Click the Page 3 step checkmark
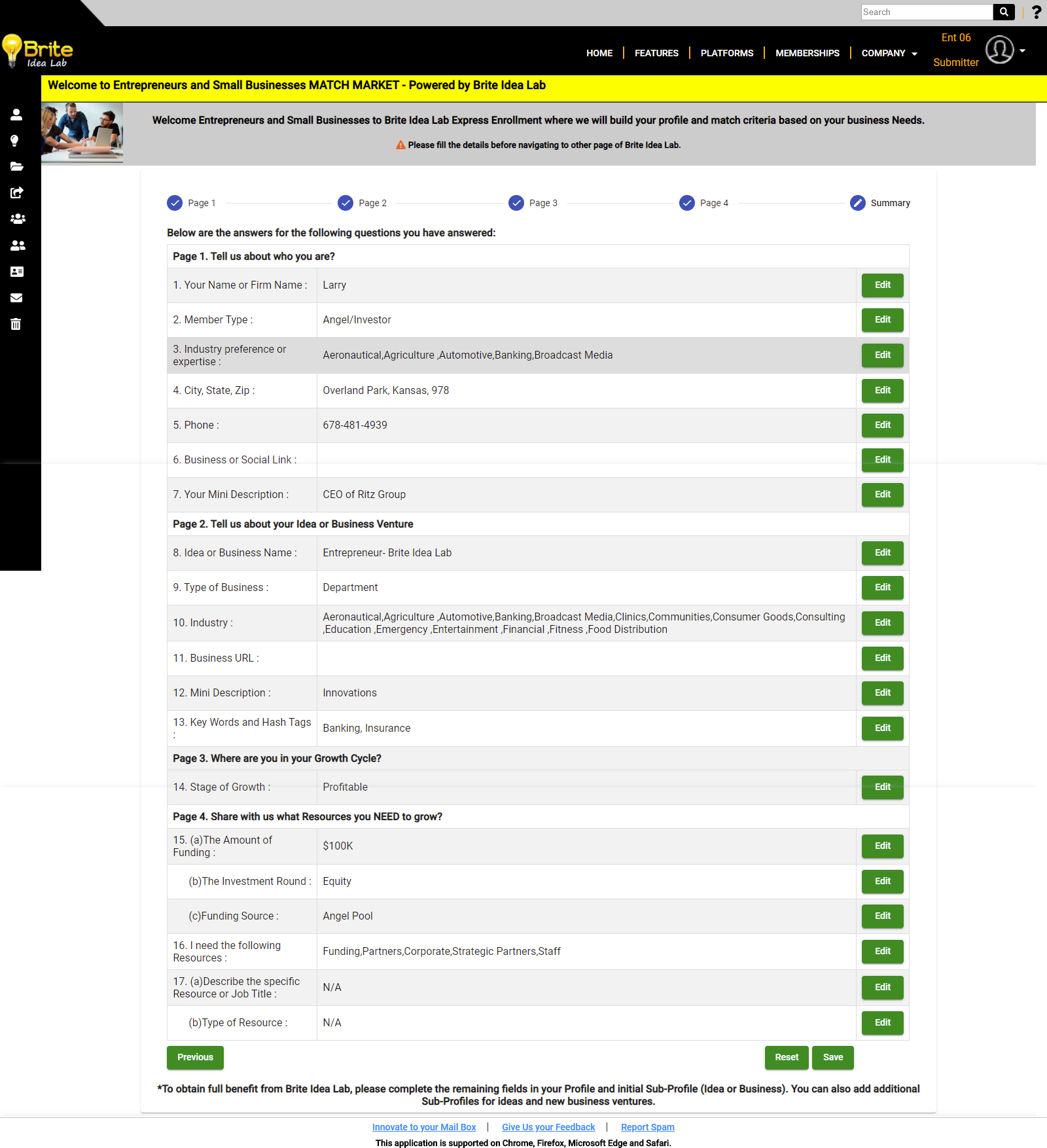 (x=516, y=203)
